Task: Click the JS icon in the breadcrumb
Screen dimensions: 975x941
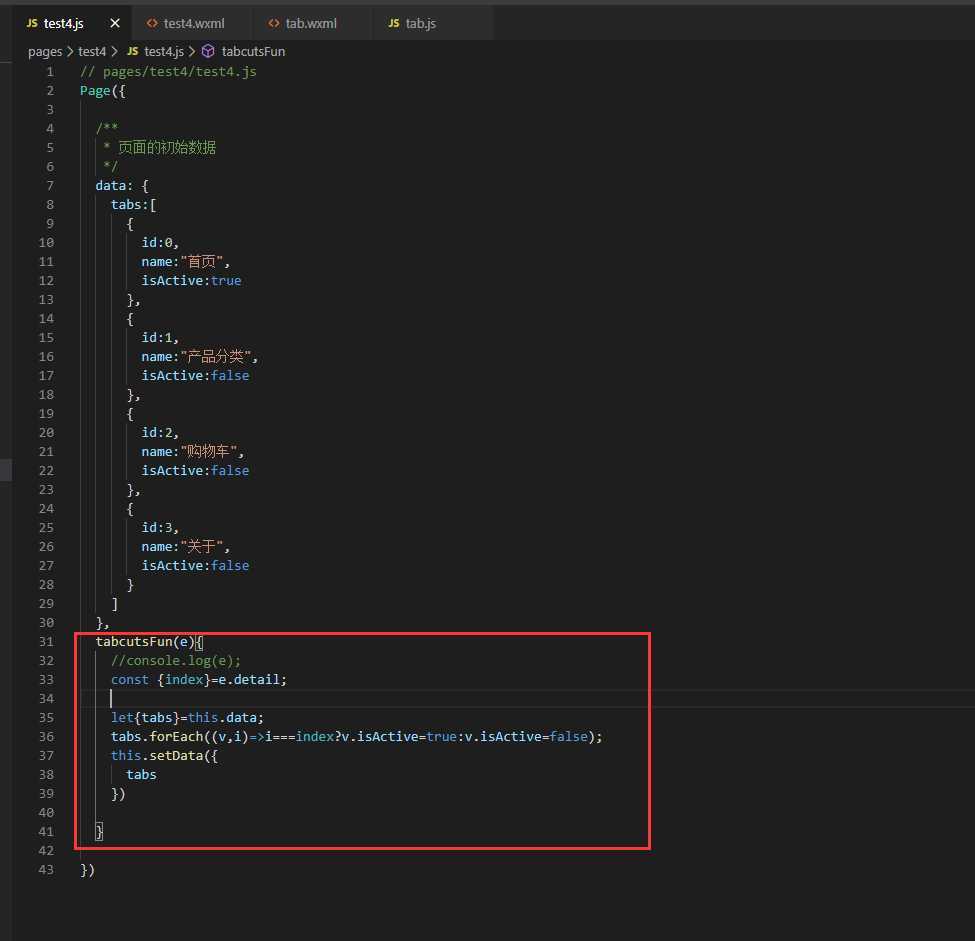Action: coord(132,51)
